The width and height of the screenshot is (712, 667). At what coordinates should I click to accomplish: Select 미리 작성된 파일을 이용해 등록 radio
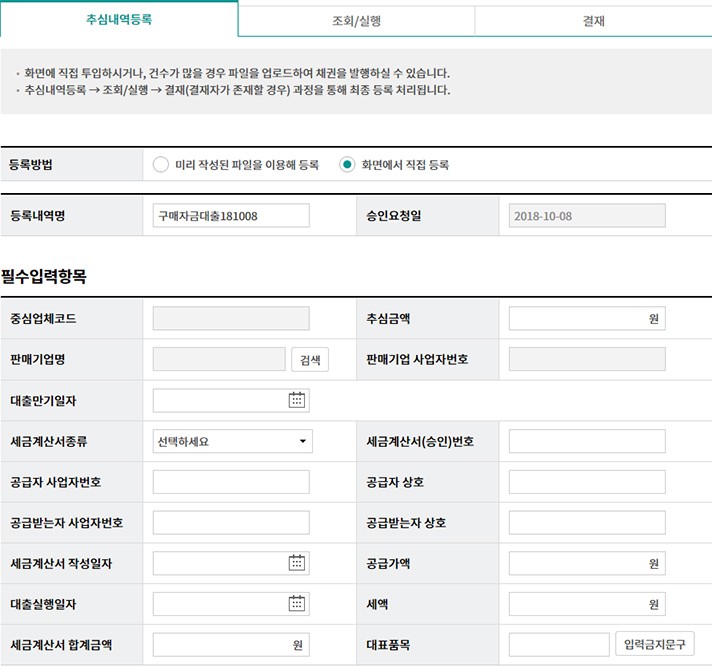pos(161,165)
